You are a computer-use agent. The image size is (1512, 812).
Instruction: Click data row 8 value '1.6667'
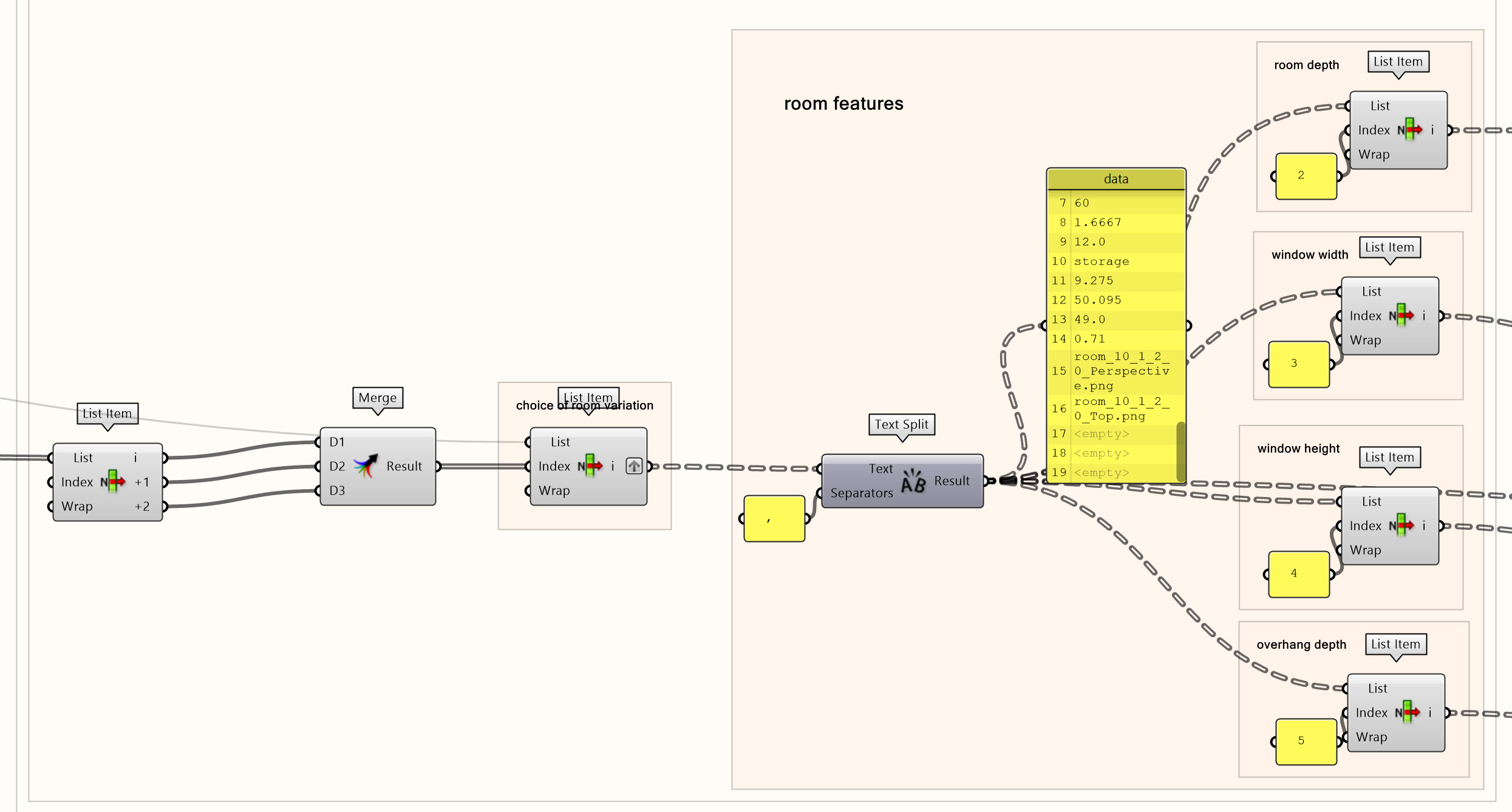1098,223
